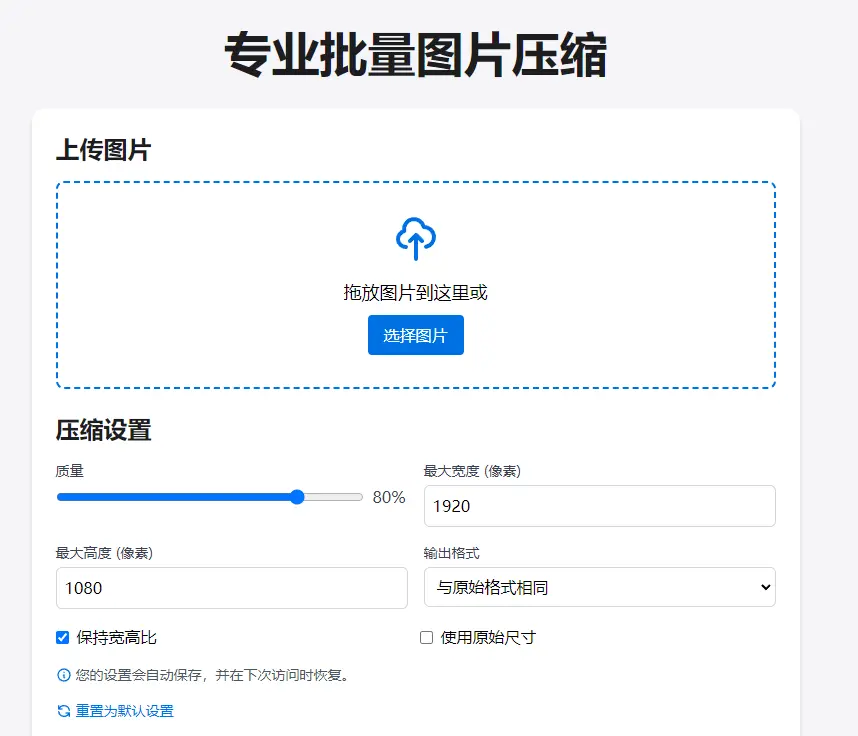Image resolution: width=858 pixels, height=736 pixels.
Task: Click inside the 最大宽度 input field
Action: pos(600,506)
